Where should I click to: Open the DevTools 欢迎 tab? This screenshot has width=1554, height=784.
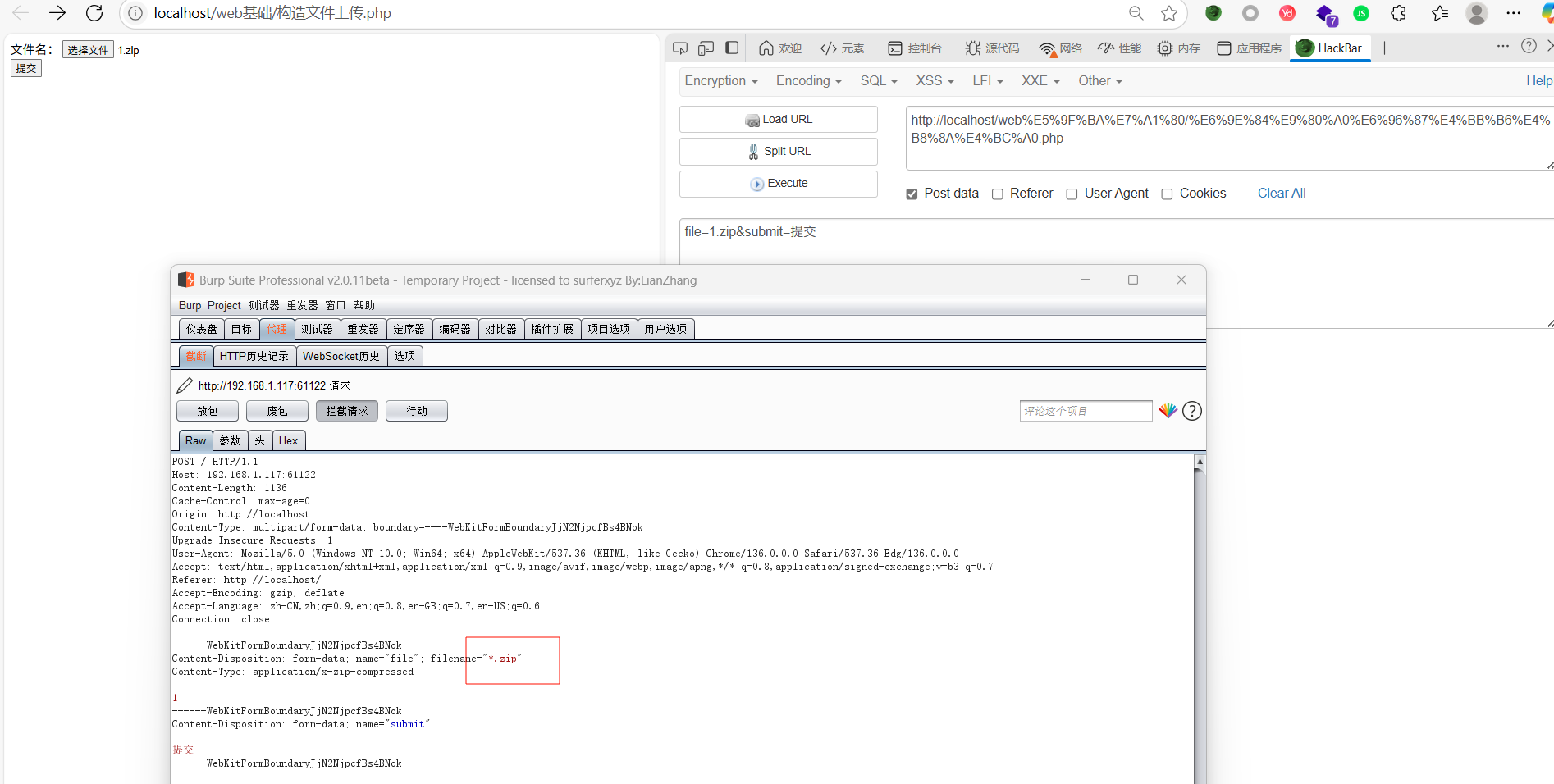tap(780, 48)
